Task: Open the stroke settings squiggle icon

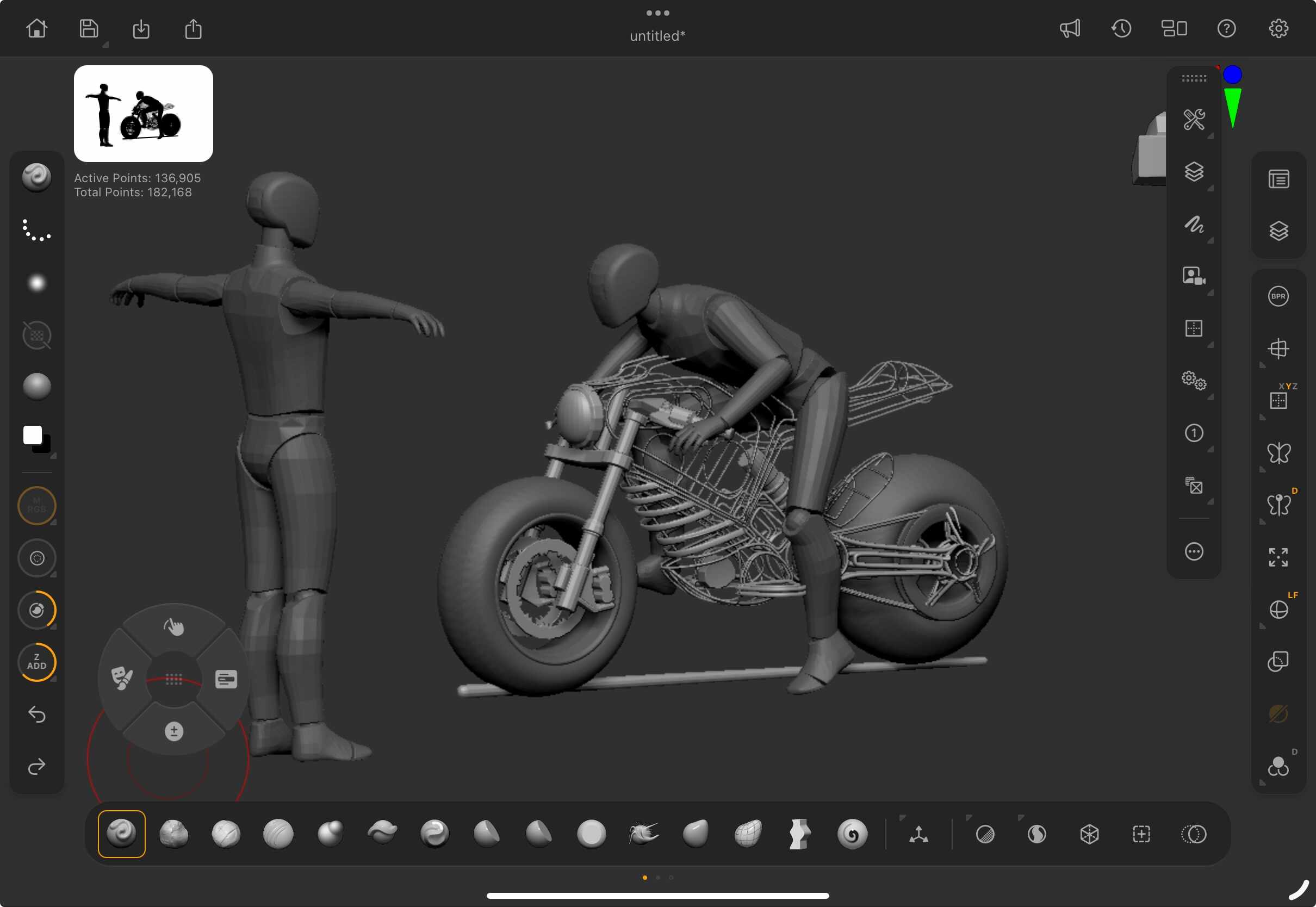Action: [1194, 225]
